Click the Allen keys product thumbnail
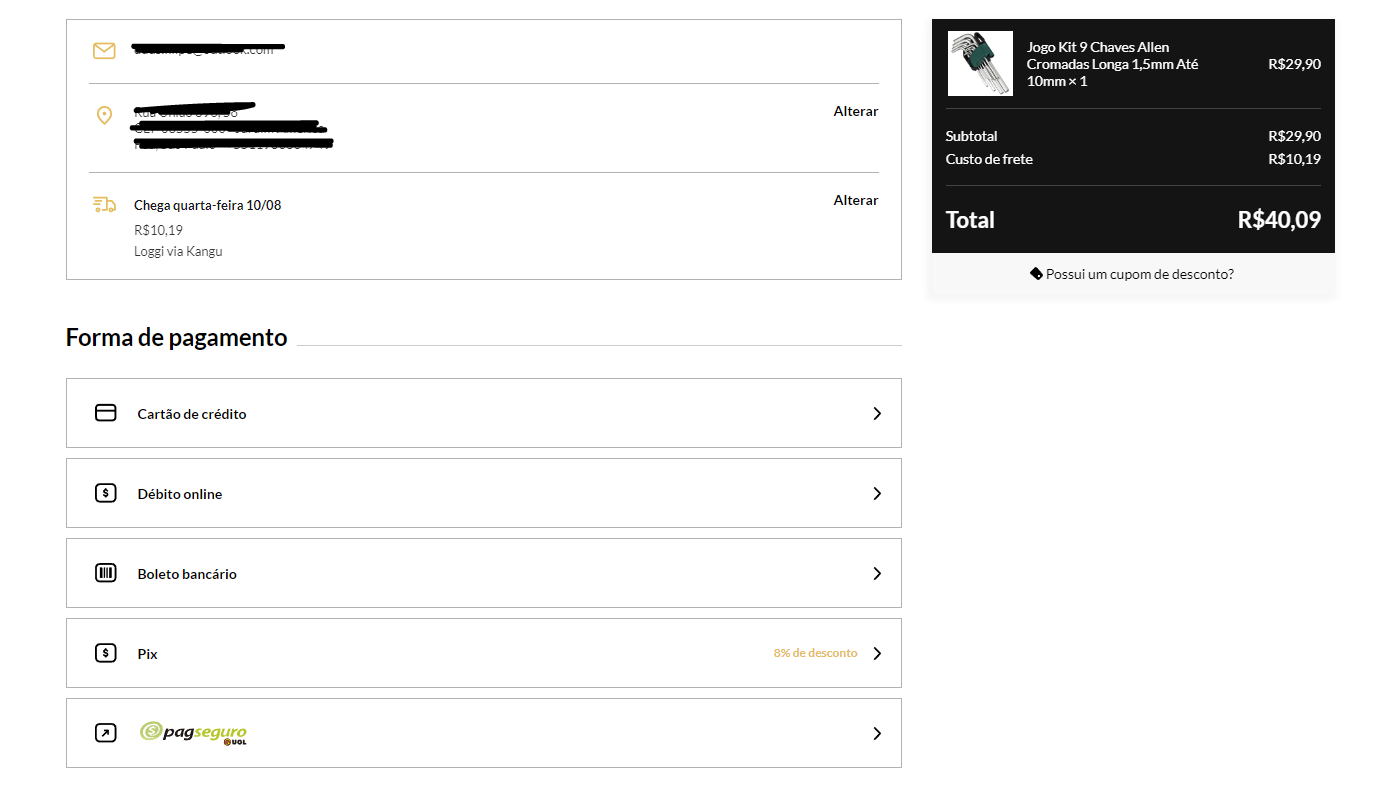The width and height of the screenshot is (1376, 807). click(x=980, y=64)
